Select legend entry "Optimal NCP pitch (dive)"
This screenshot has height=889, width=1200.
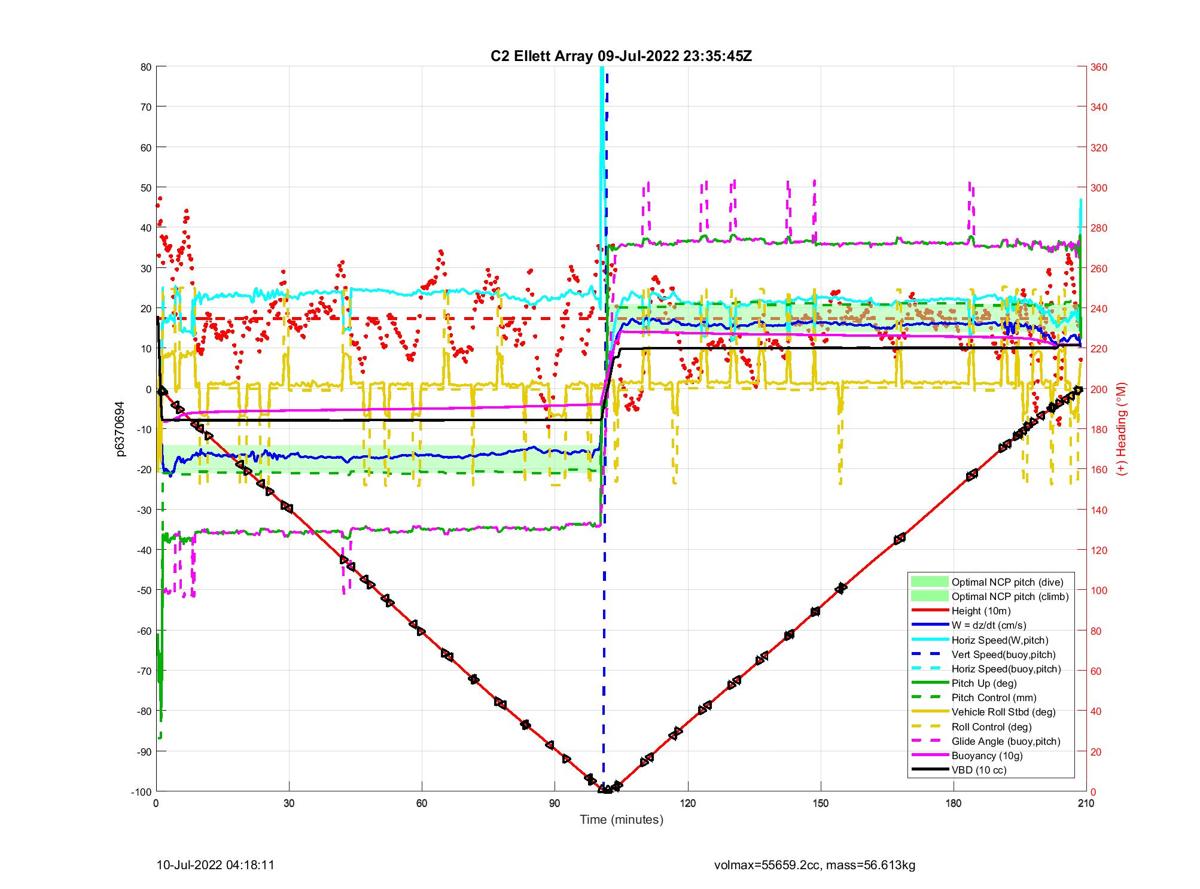click(1008, 582)
